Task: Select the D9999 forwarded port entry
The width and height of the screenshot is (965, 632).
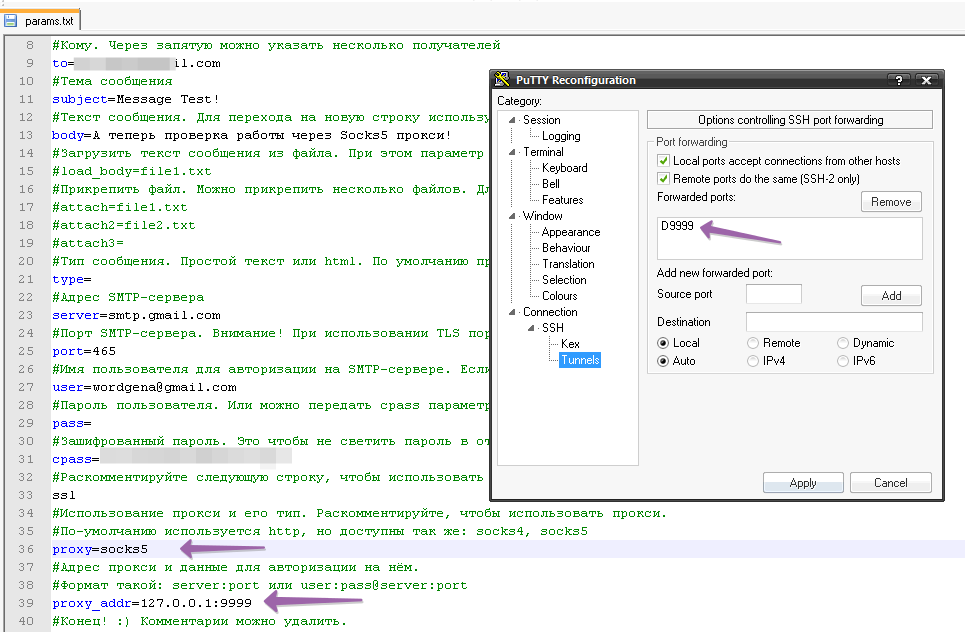Action: point(677,226)
